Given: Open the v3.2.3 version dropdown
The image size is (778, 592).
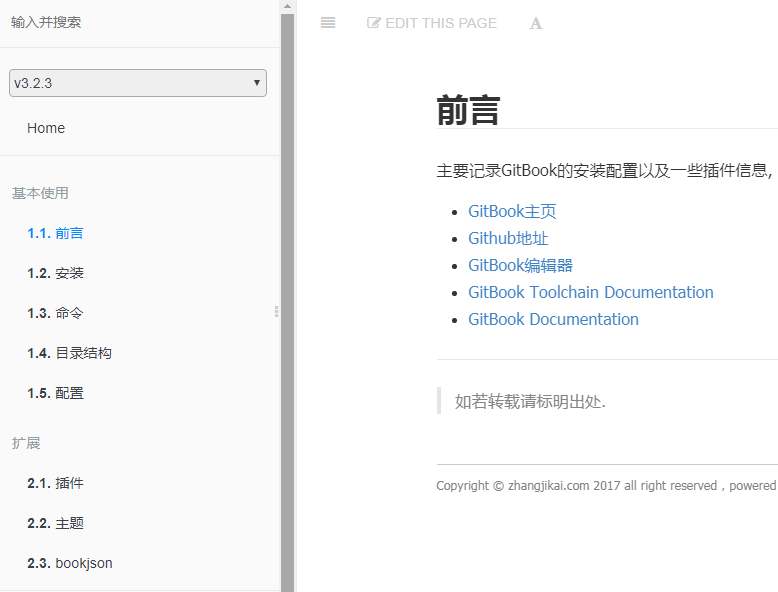Looking at the screenshot, I should 138,83.
